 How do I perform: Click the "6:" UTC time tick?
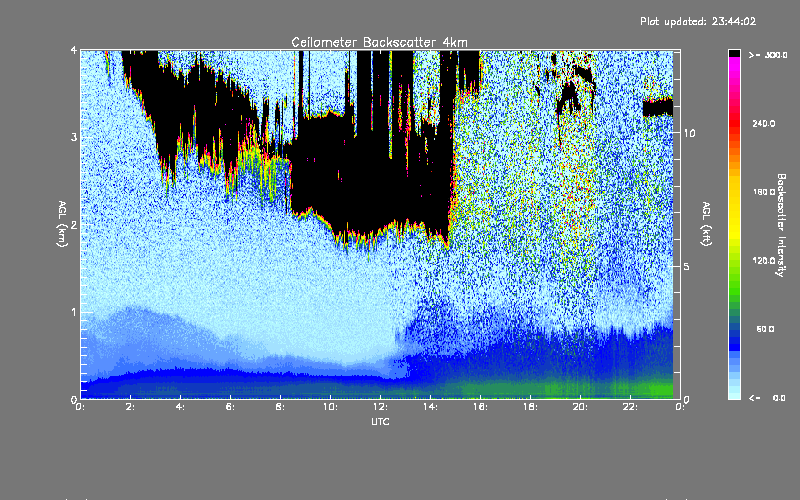(231, 407)
